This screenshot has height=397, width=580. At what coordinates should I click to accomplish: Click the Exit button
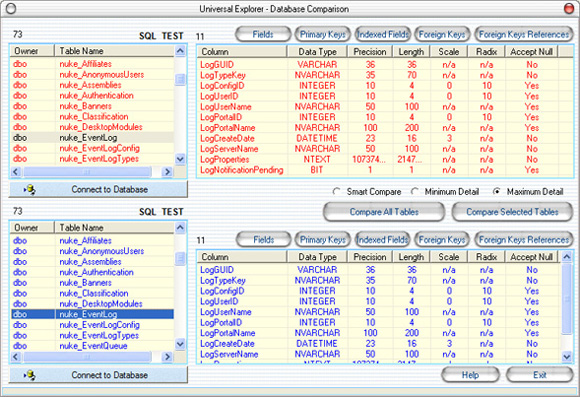pyautogui.click(x=540, y=375)
